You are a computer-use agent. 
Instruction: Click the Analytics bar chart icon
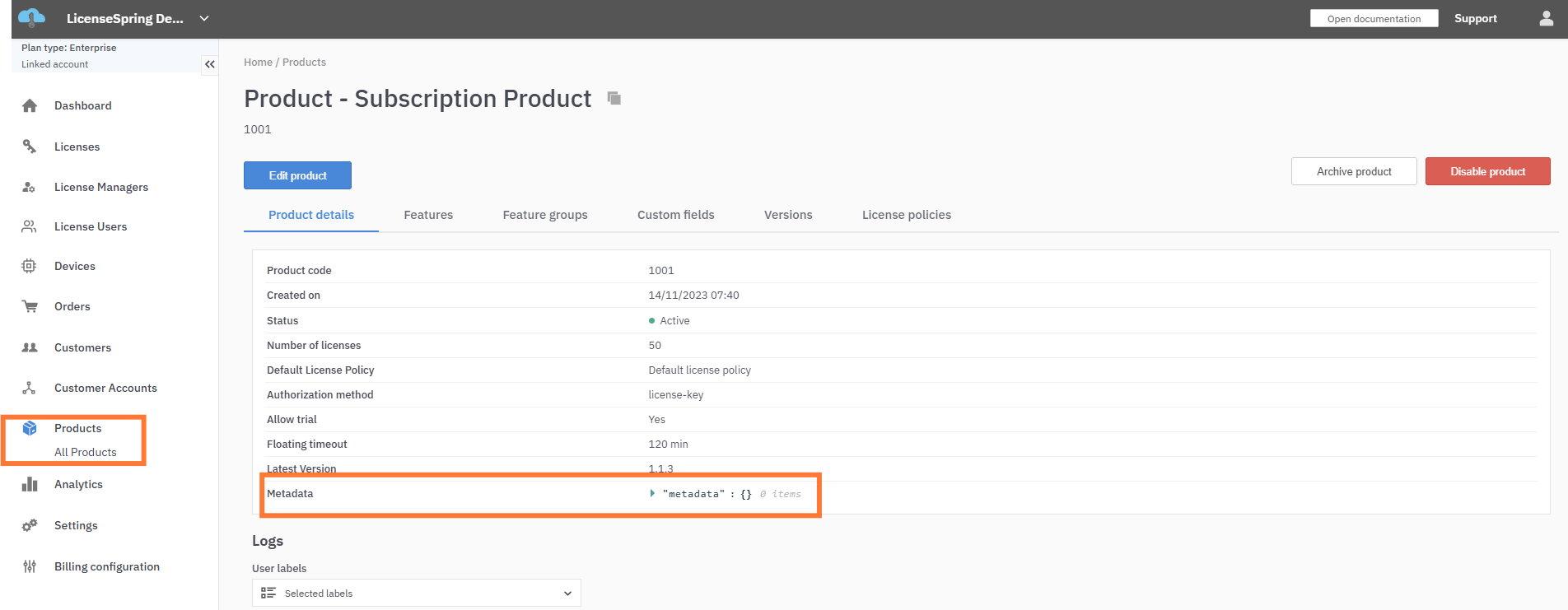[x=30, y=484]
